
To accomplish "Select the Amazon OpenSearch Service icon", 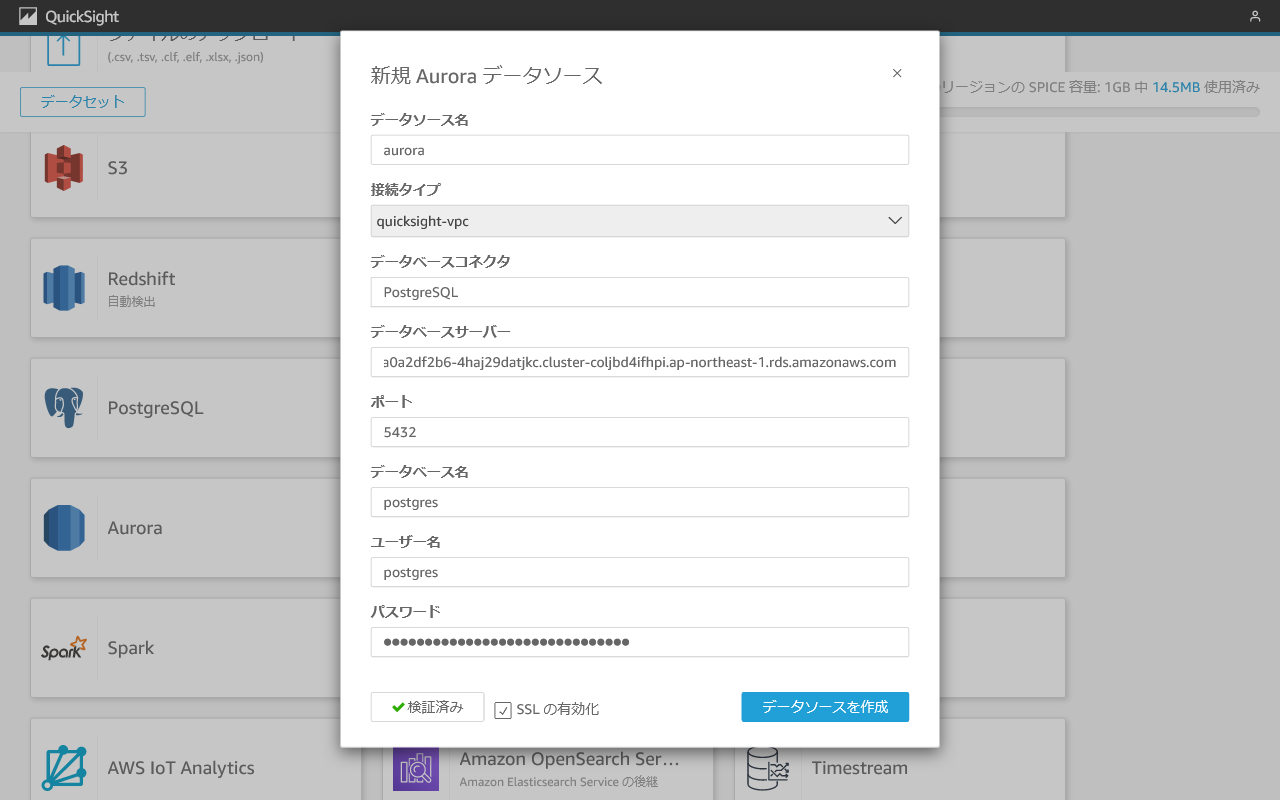I will point(416,770).
